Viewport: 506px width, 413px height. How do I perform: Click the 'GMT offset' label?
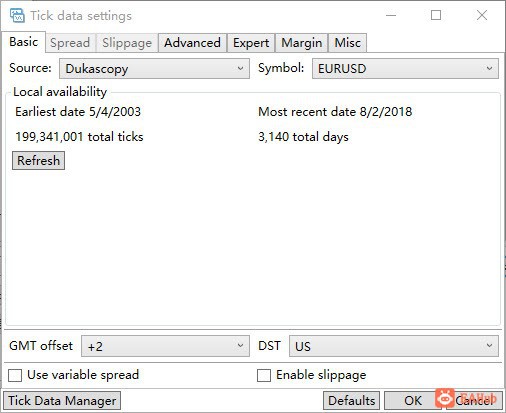point(41,346)
